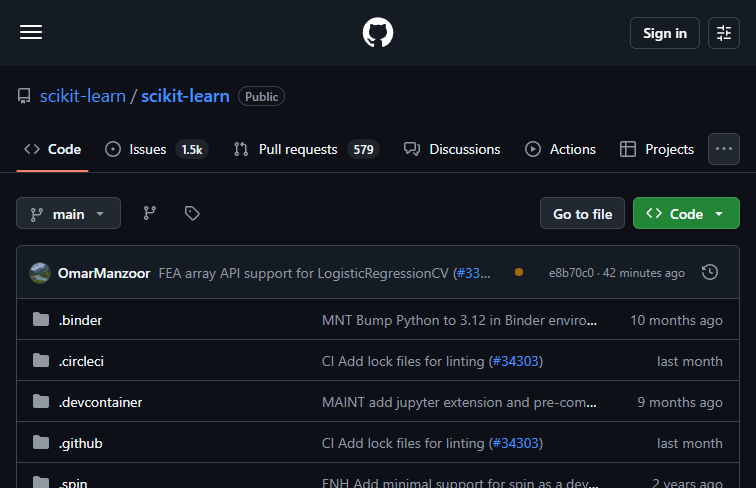Image resolution: width=756 pixels, height=488 pixels.
Task: Open MAINT add jupyter extension commit
Action: coord(459,402)
